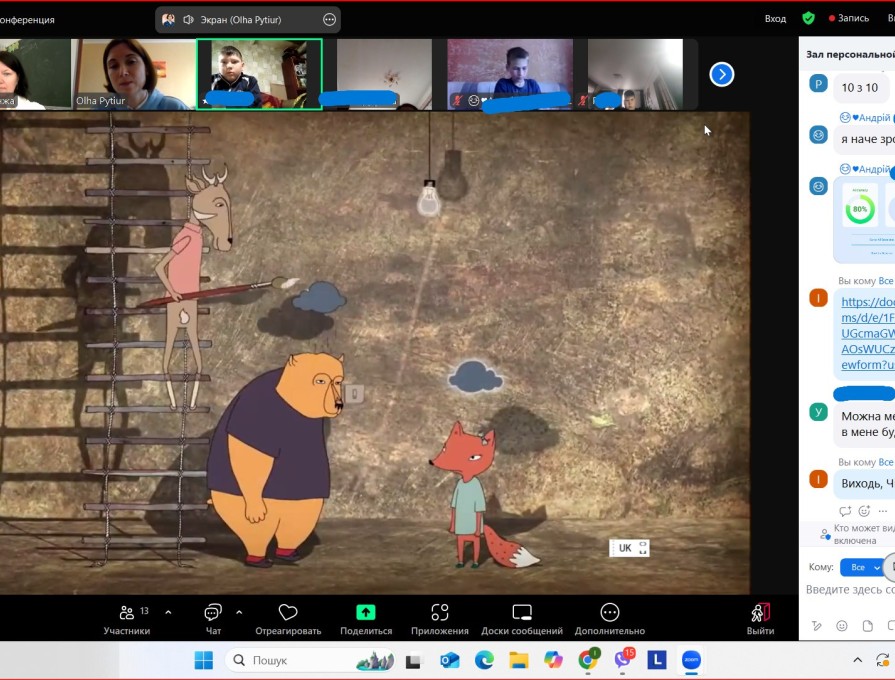Open the Participants panel icon
The height and width of the screenshot is (680, 895).
tap(126, 613)
